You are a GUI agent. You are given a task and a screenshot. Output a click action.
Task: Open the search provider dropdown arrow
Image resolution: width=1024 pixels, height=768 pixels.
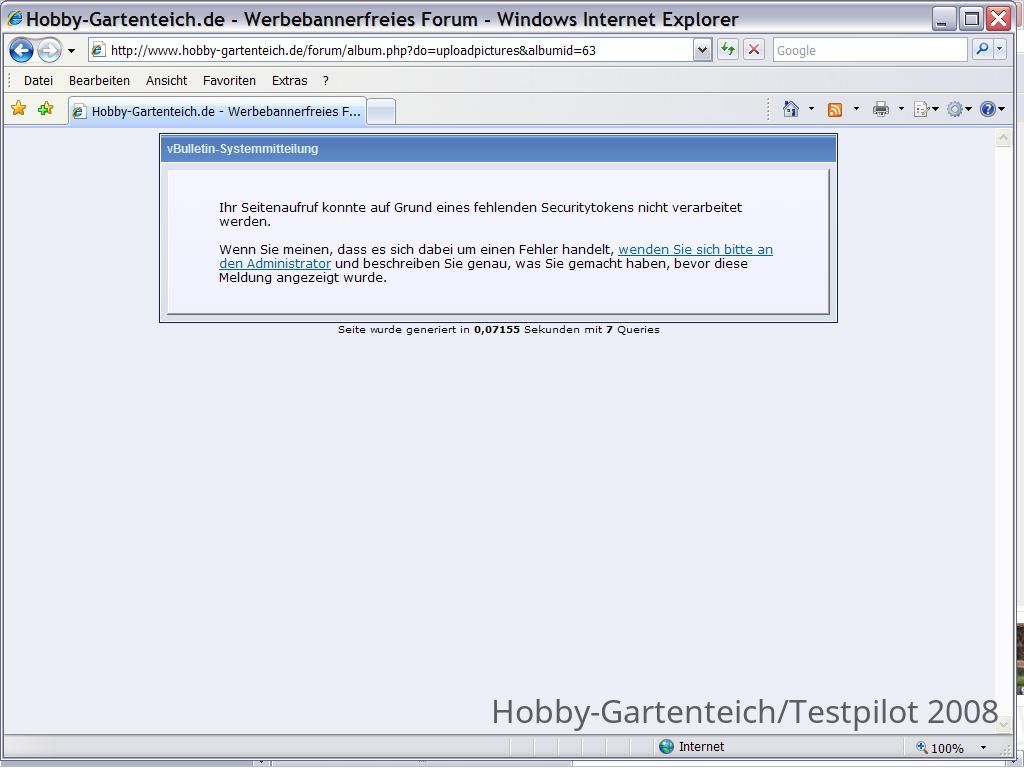pos(1000,50)
